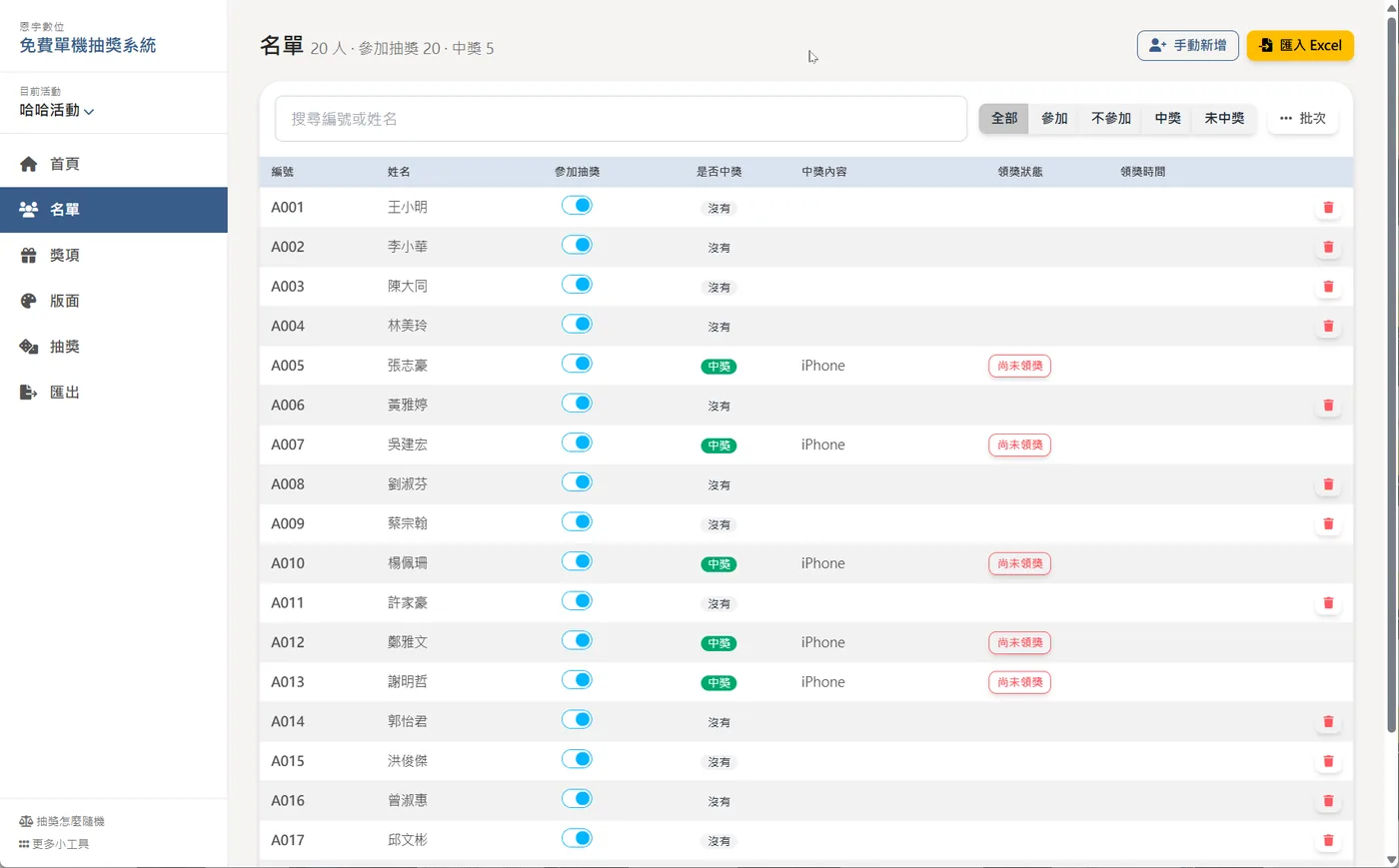
Task: Open 名單 in the sidebar
Action: [x=114, y=210]
